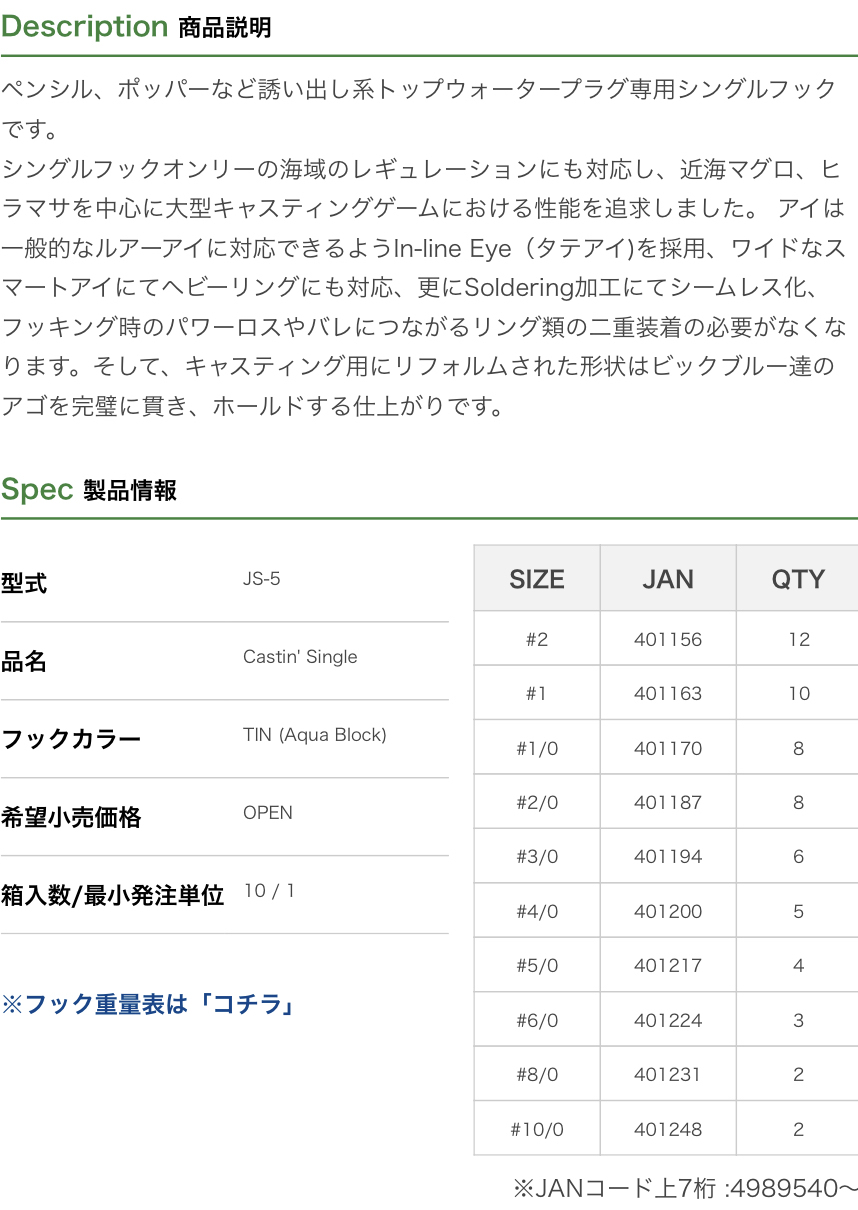This screenshot has width=858, height=1210.
Task: Select JAN code 401163 cell
Action: (x=668, y=694)
